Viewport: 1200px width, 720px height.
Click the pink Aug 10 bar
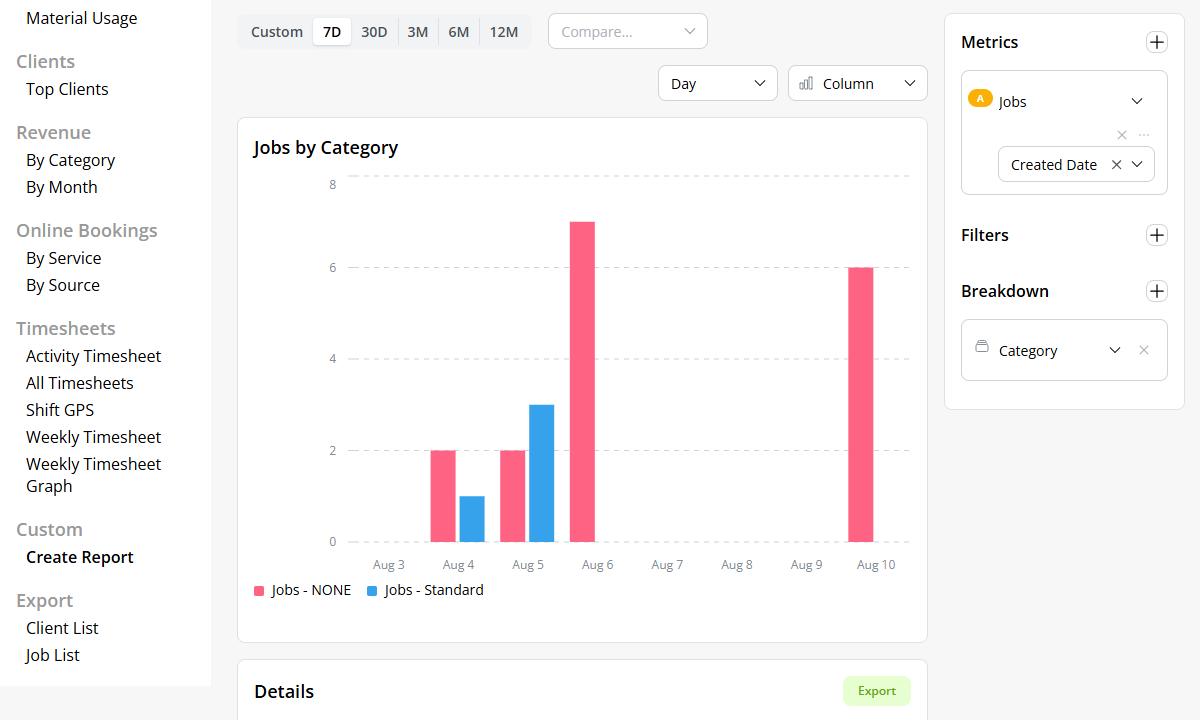point(861,405)
